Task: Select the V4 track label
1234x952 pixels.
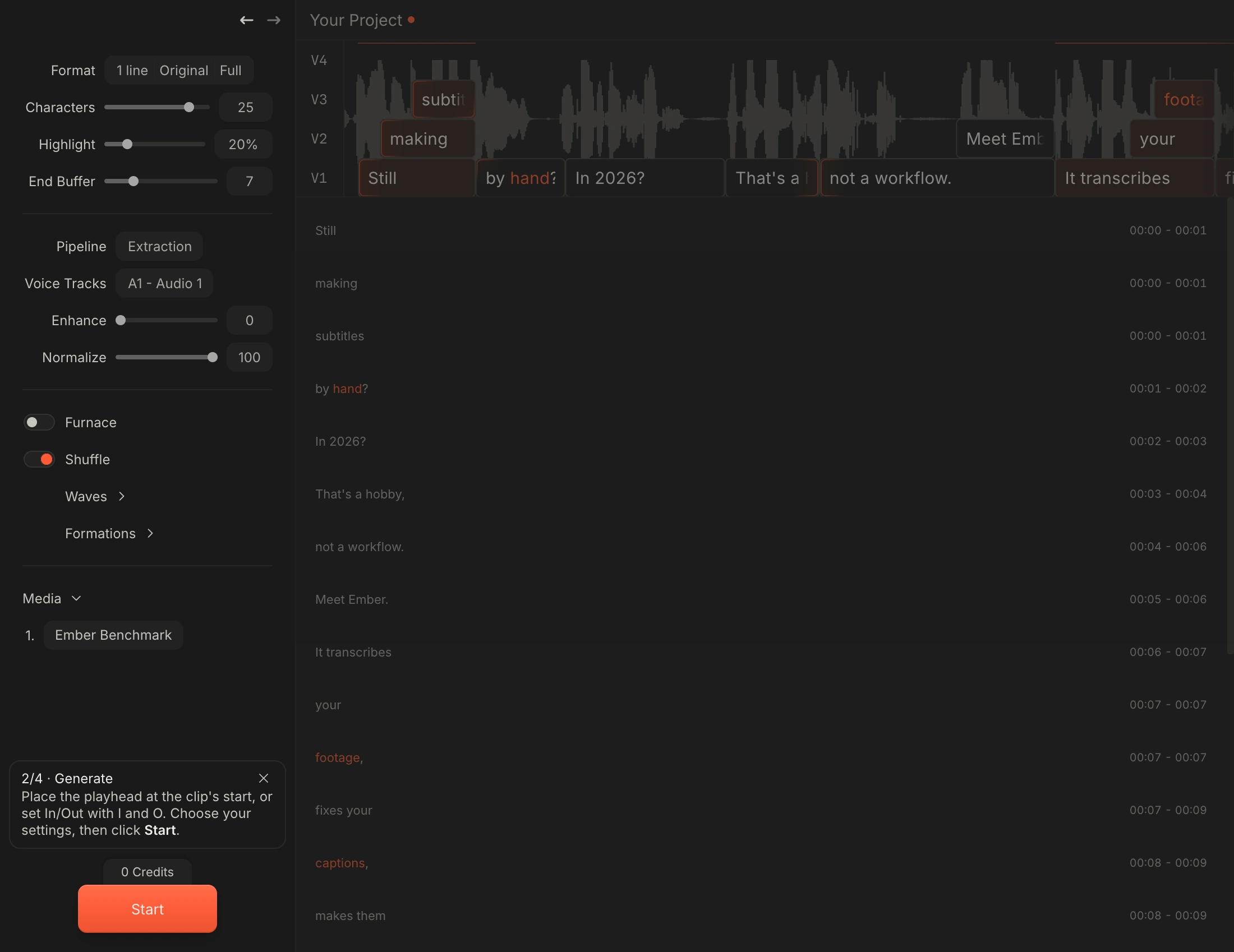Action: point(319,61)
